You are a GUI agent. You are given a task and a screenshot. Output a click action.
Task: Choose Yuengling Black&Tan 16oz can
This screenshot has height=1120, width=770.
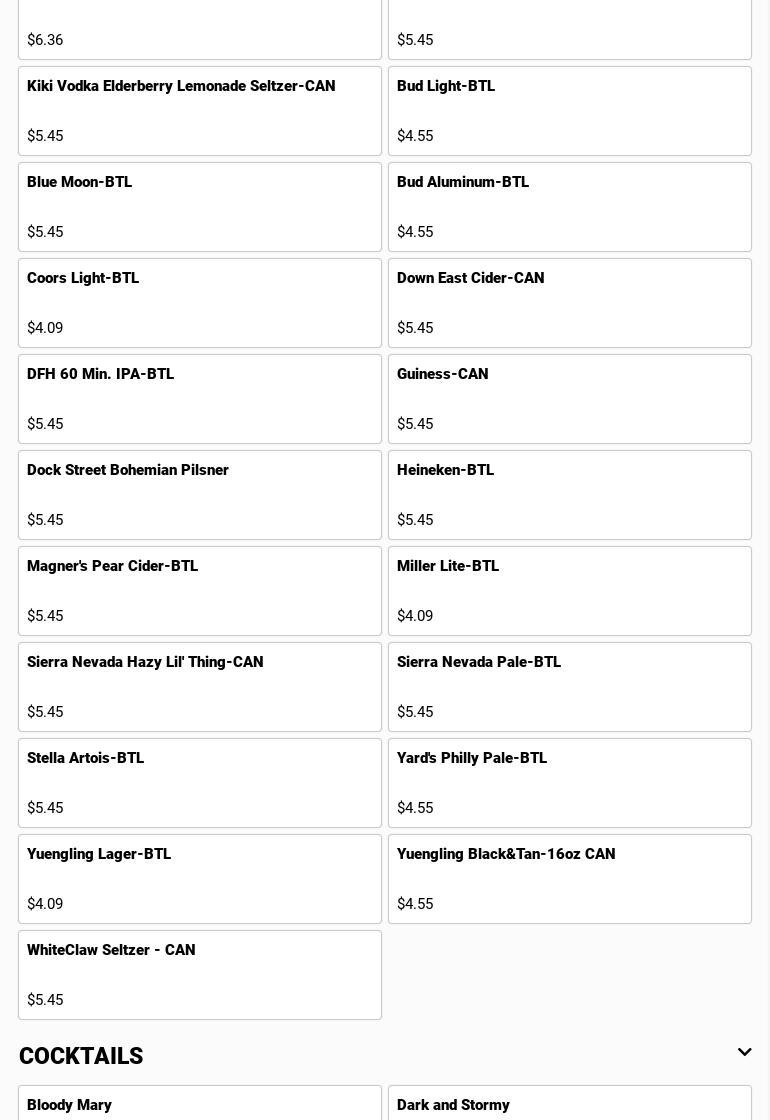coord(570,879)
